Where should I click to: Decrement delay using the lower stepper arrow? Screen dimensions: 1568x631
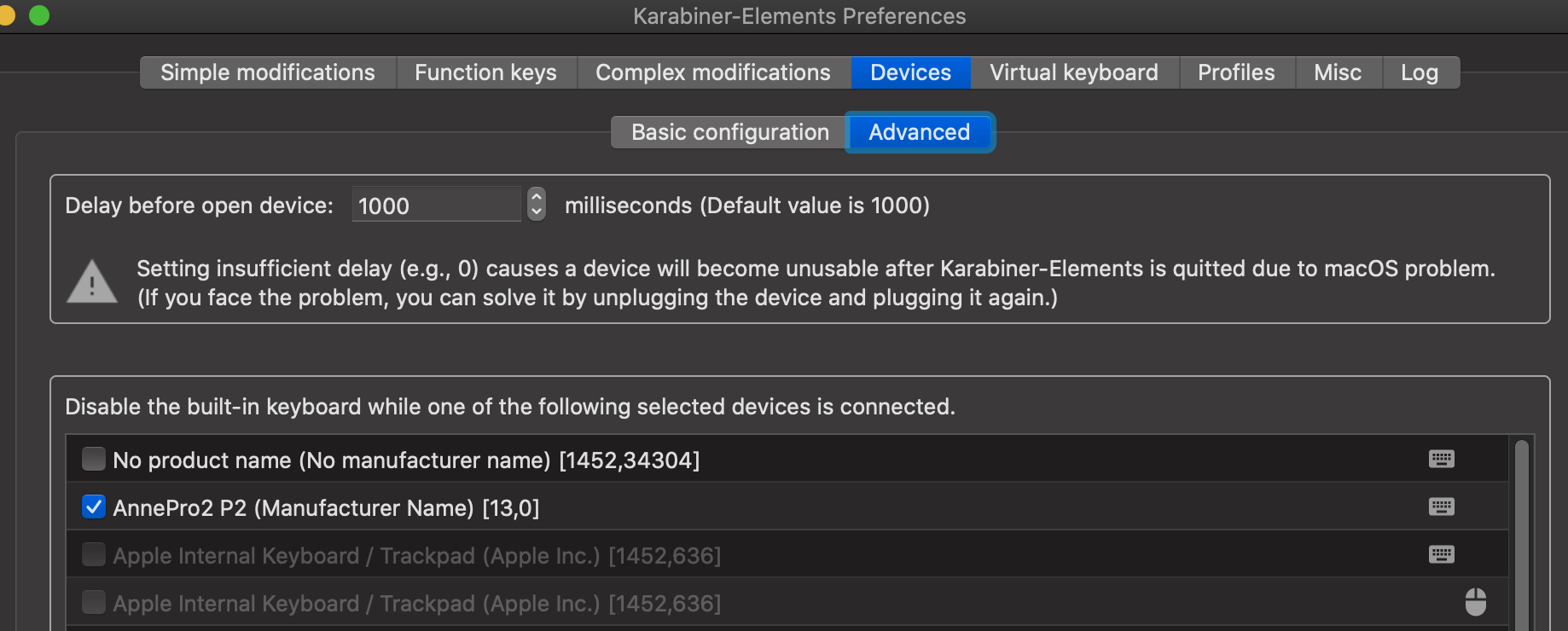click(536, 211)
